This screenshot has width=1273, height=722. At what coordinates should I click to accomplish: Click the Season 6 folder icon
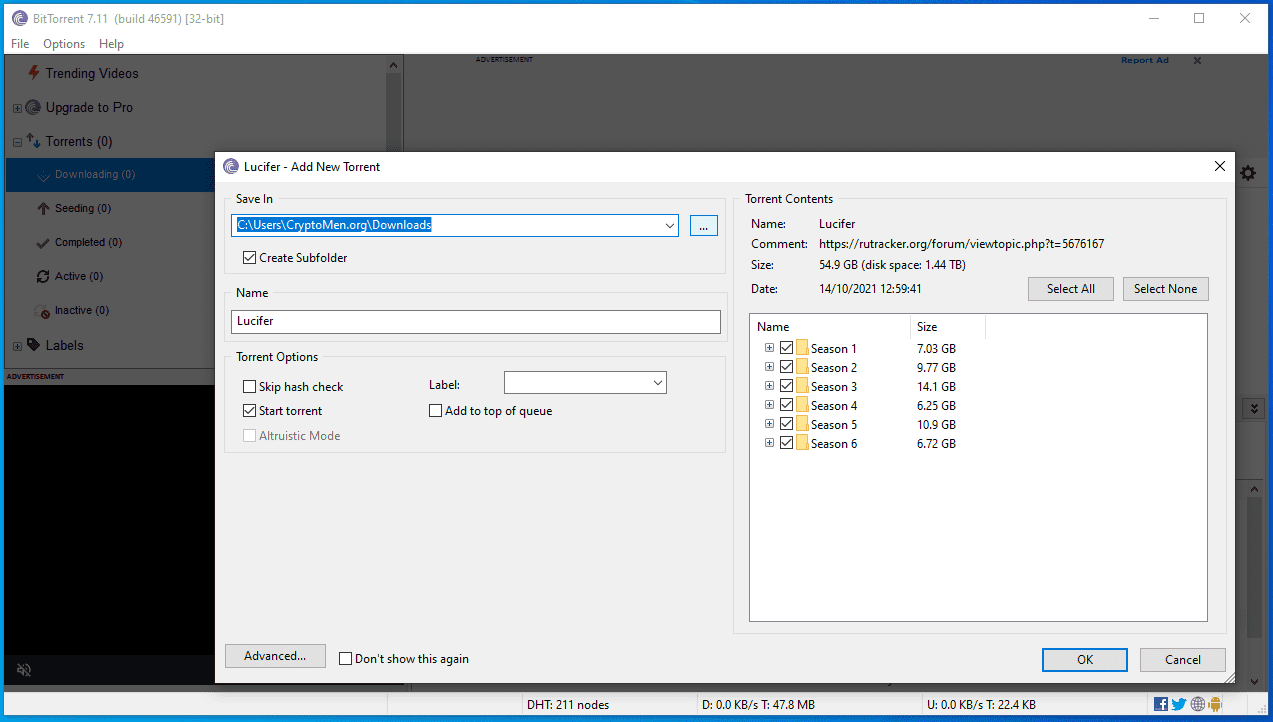pos(802,443)
